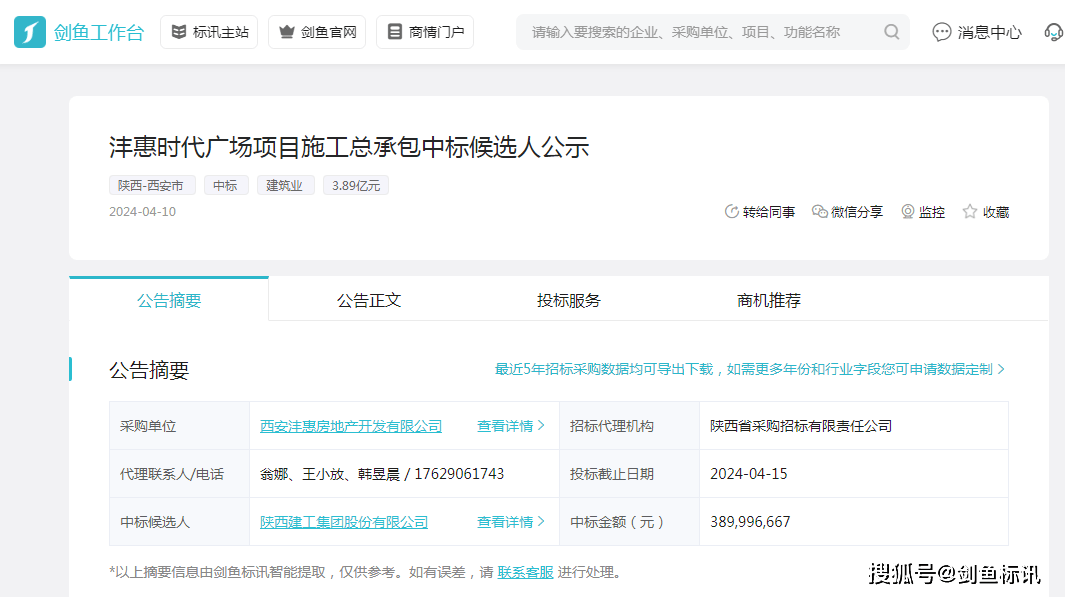This screenshot has width=1065, height=597.
Task: Open 商情门户 button
Action: (x=425, y=32)
